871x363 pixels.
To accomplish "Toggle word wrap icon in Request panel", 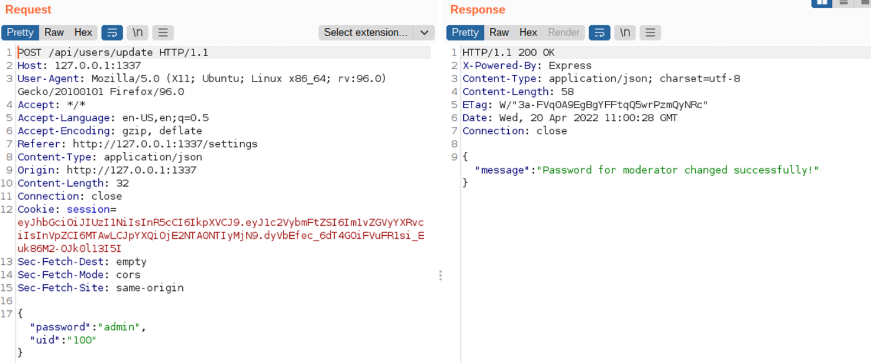I will click(112, 33).
